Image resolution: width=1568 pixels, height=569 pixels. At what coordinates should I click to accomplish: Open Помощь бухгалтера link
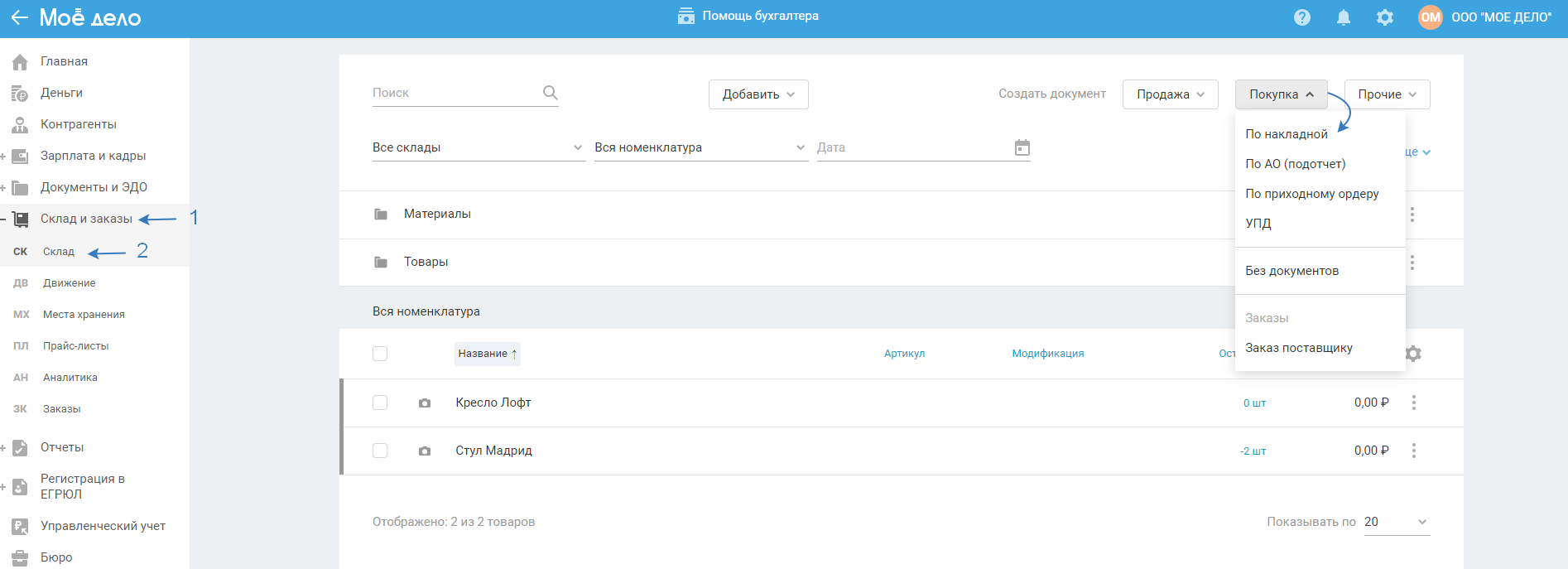pyautogui.click(x=748, y=16)
